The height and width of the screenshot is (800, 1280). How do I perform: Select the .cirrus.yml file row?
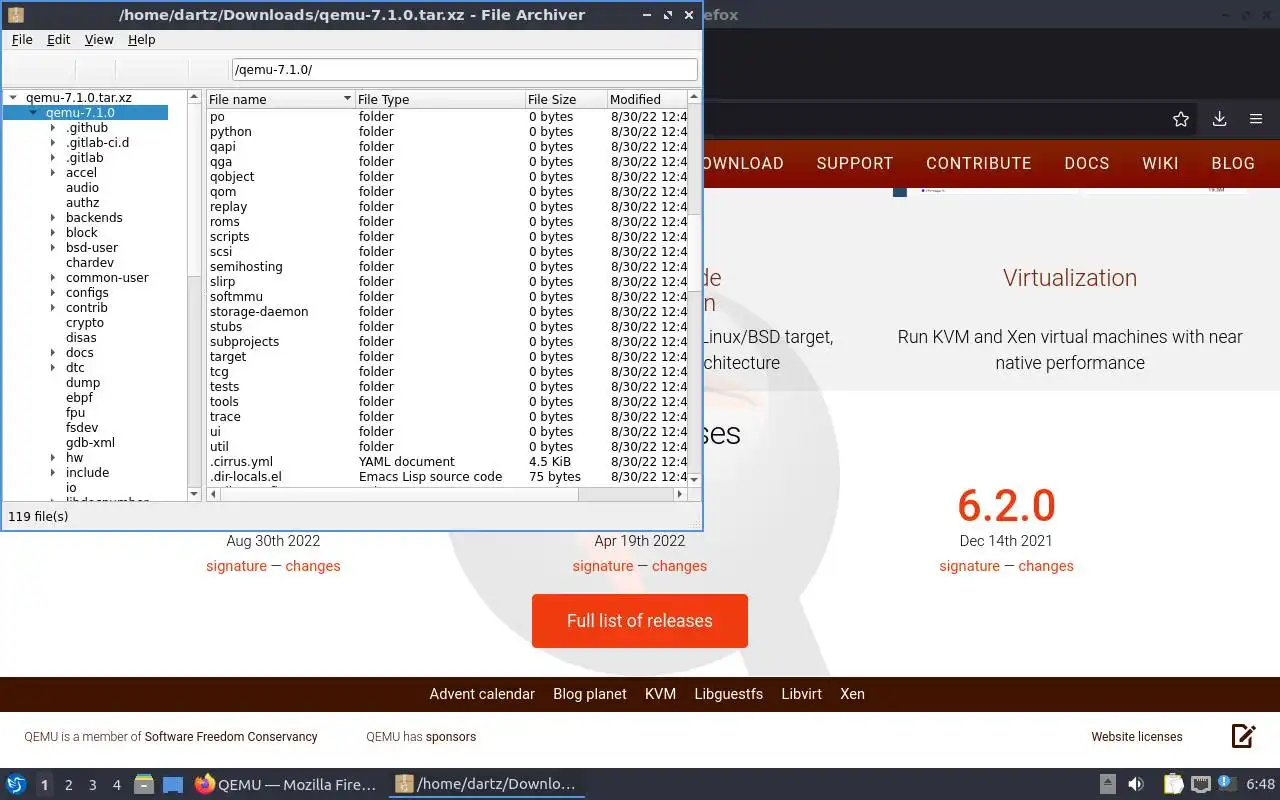tap(447, 462)
